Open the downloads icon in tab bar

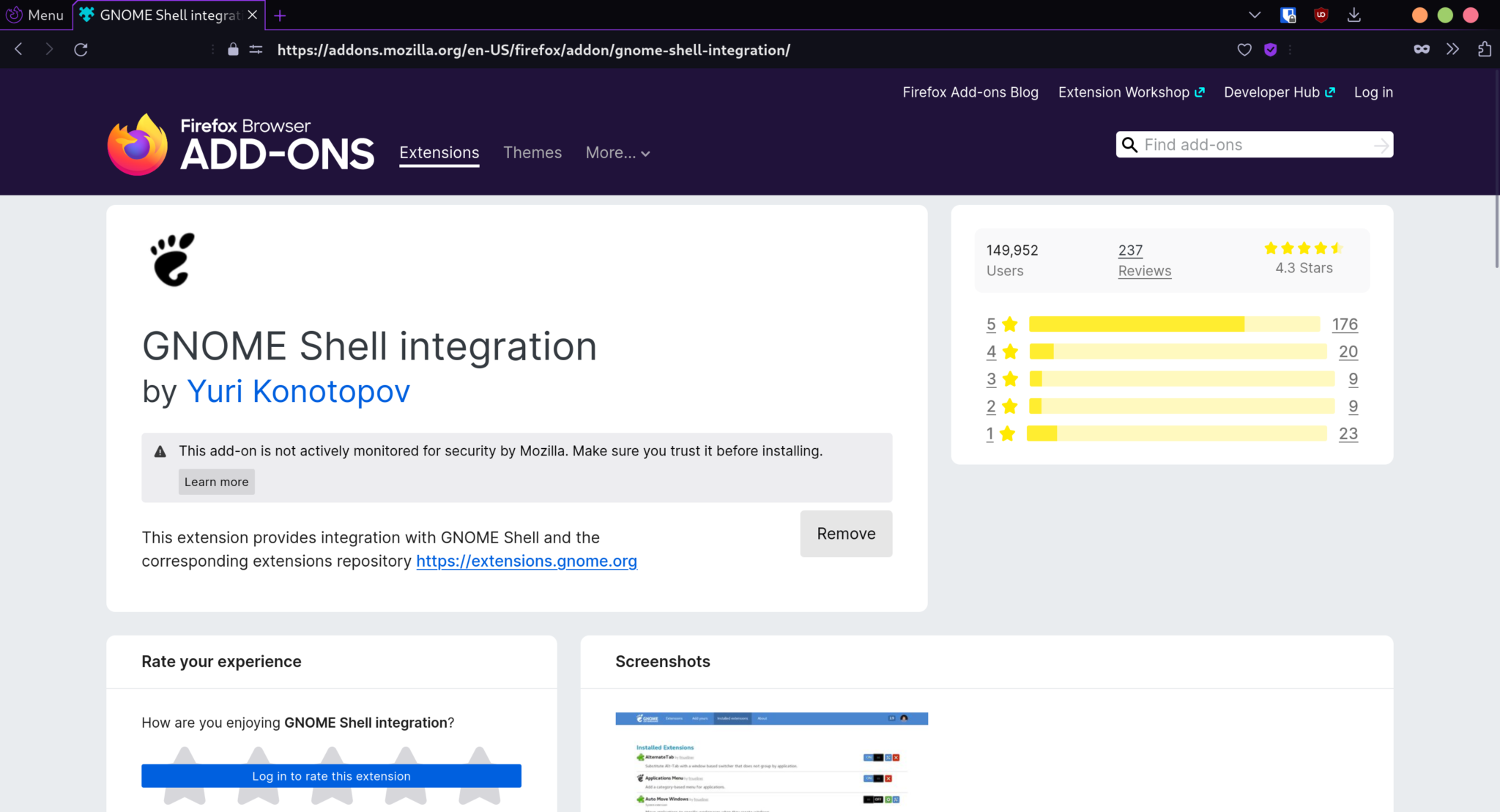point(1354,15)
